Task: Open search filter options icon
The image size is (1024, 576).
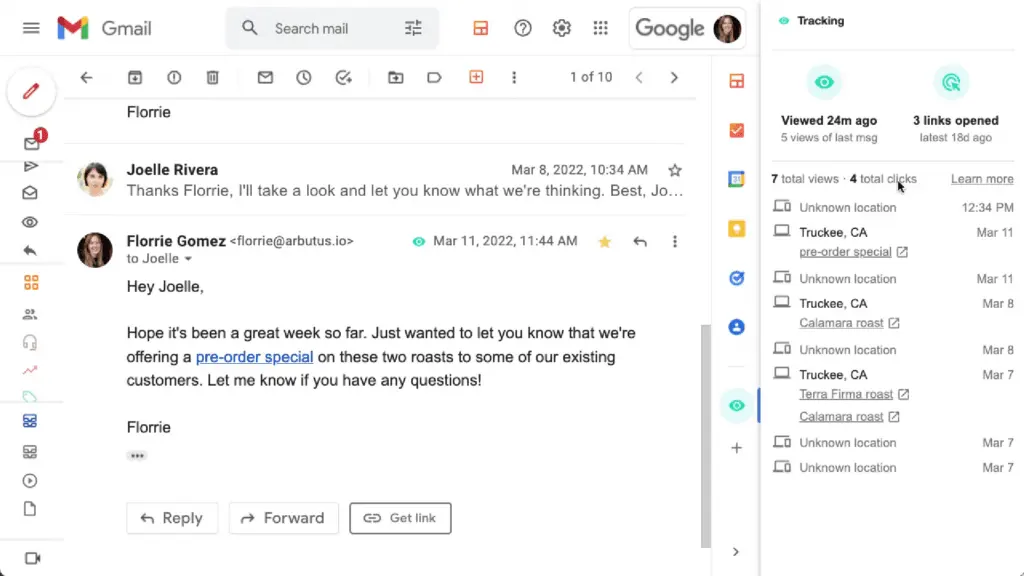Action: [413, 28]
